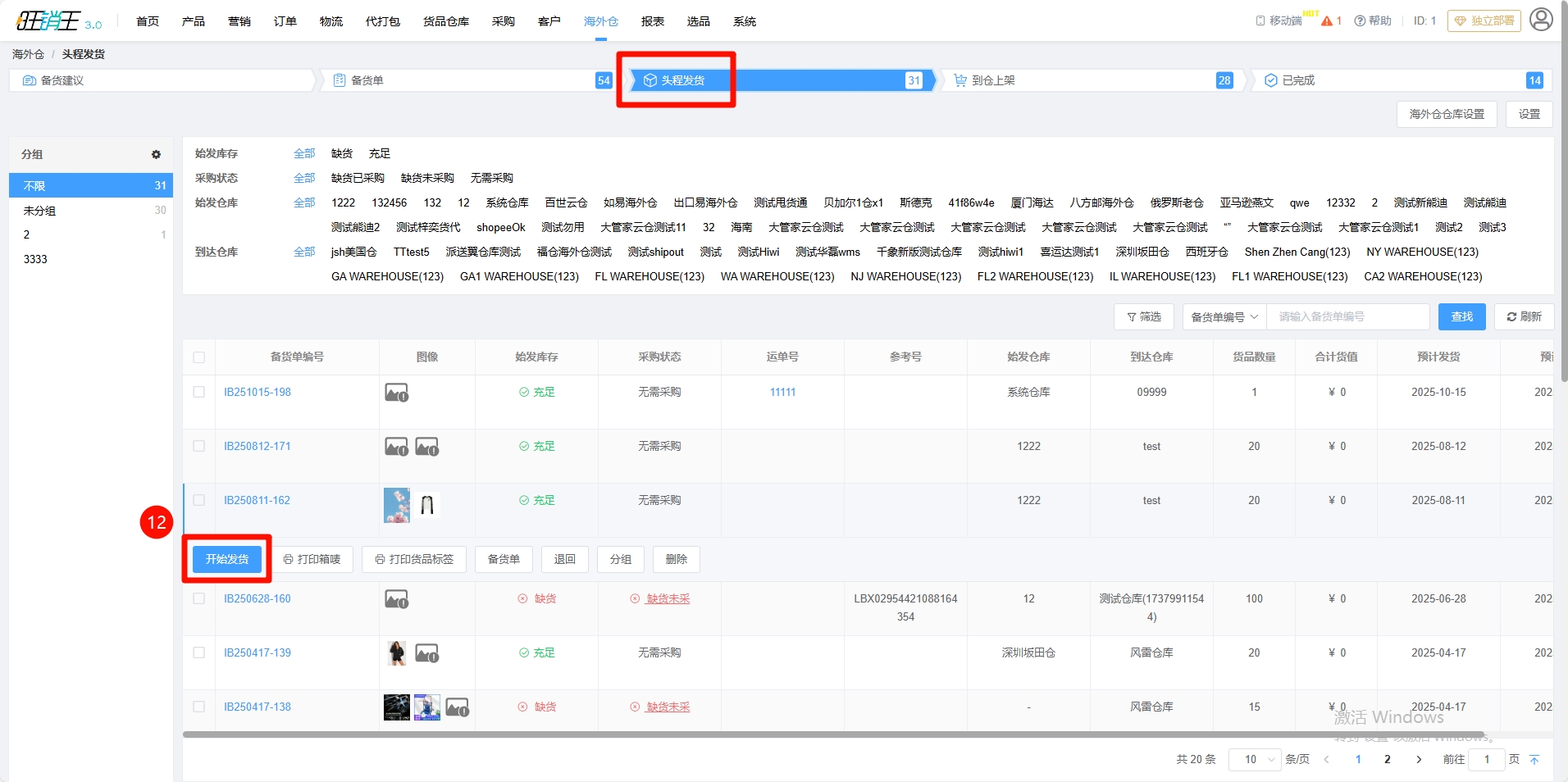Click the group settings gear icon

(x=156, y=154)
